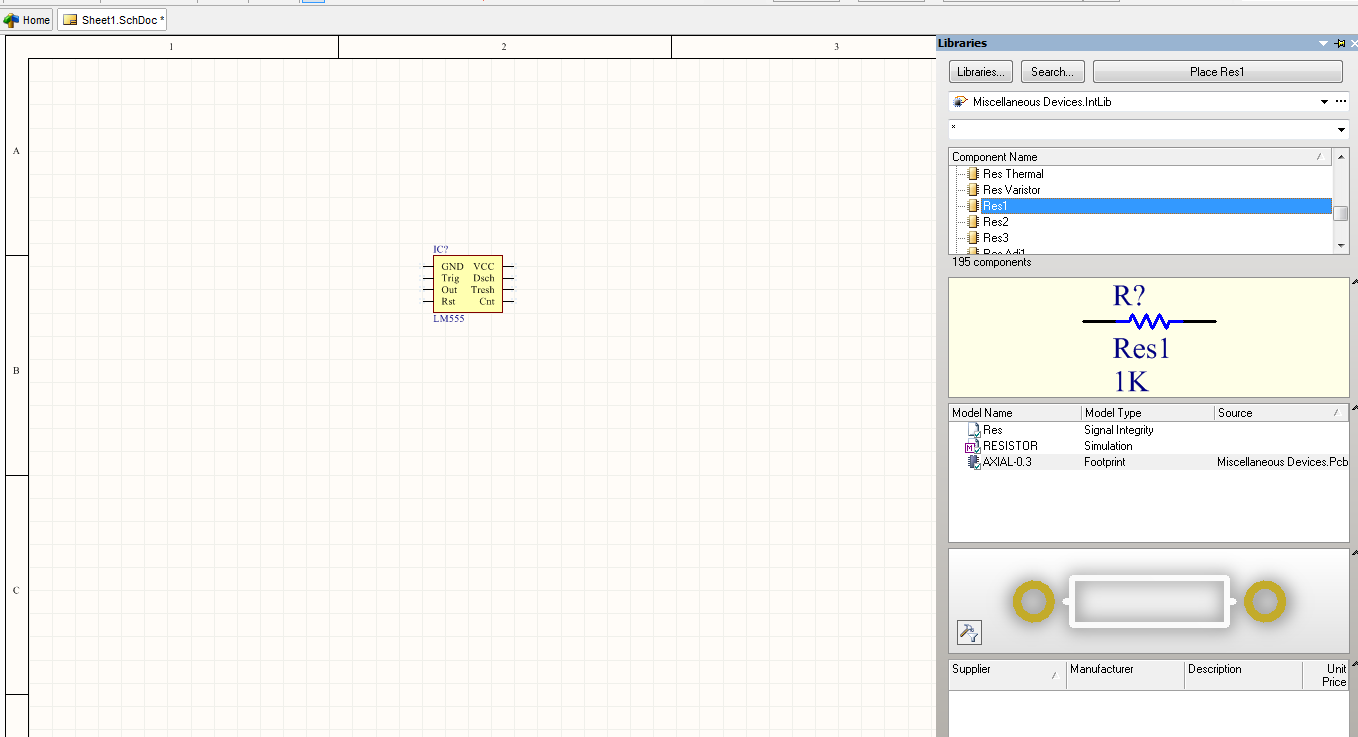This screenshot has height=737, width=1358.
Task: Click the Res Varistor component icon
Action: [973, 190]
